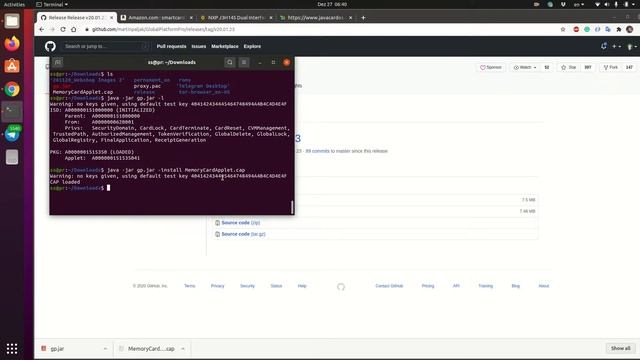Open the Chrome extensions puzzle icon
640x360 pixels.
(x=619, y=29)
